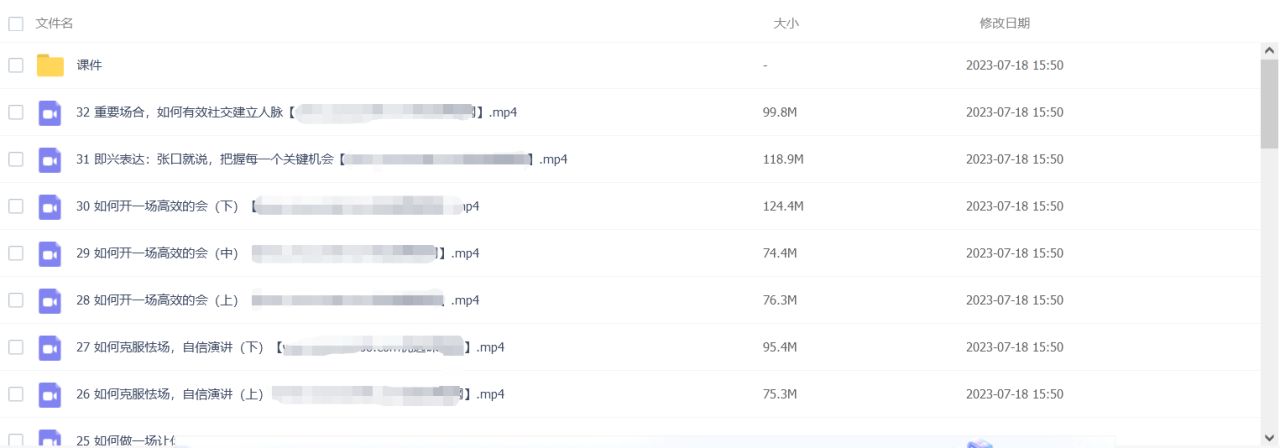Click the vertical scrollbar thumb
The image size is (1280, 448).
tap(1269, 103)
